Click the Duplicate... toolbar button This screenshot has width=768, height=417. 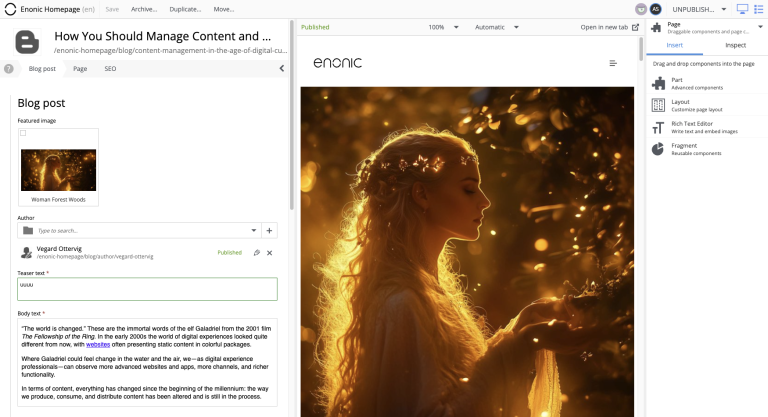(x=184, y=9)
